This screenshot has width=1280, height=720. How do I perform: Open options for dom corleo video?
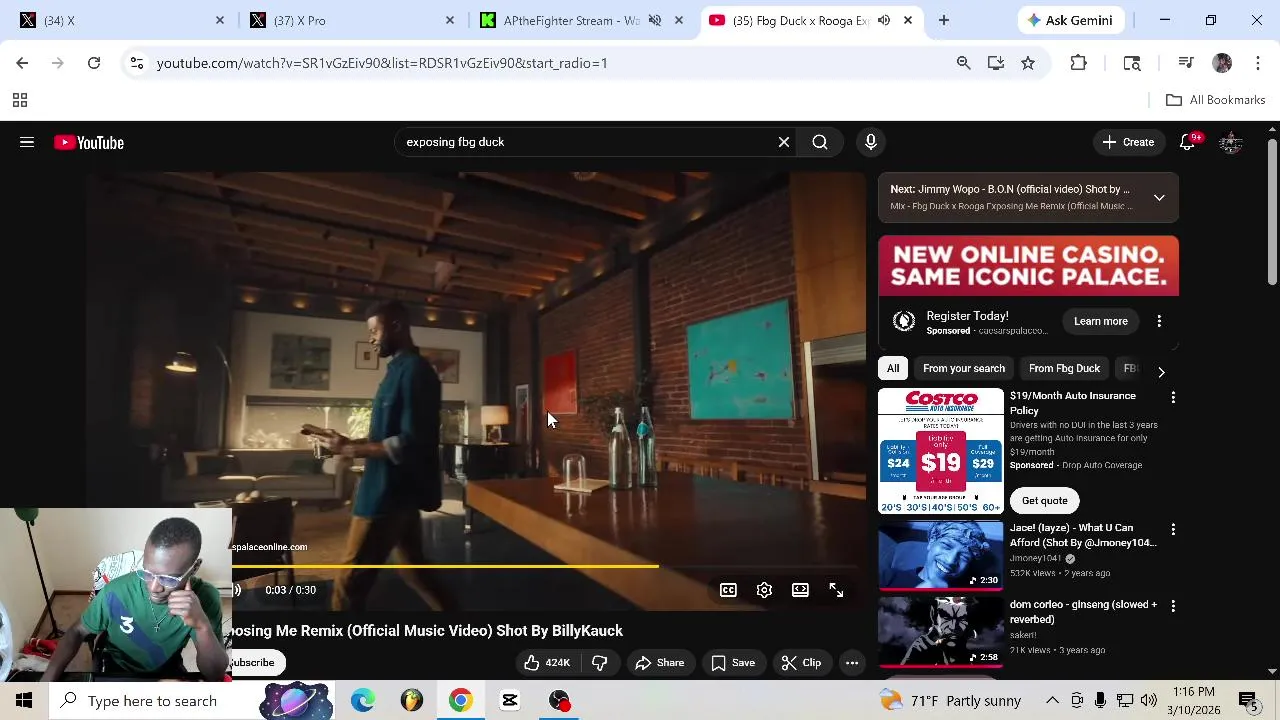tap(1173, 606)
